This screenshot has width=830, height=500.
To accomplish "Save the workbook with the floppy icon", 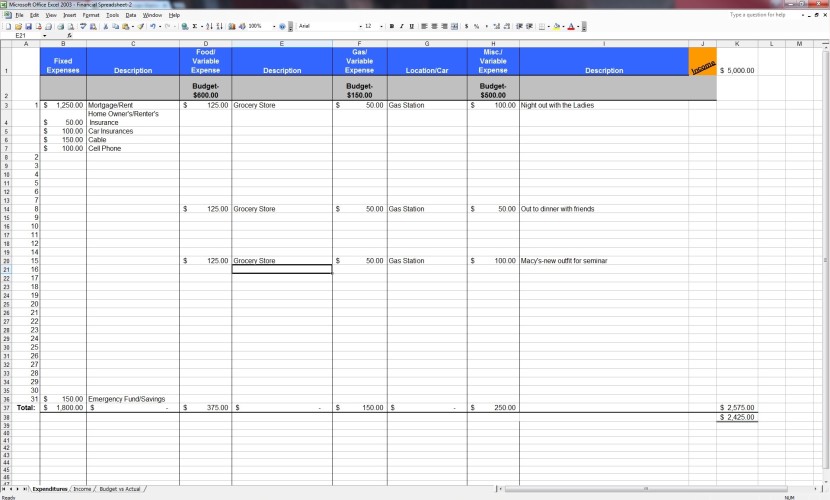I will pos(29,26).
